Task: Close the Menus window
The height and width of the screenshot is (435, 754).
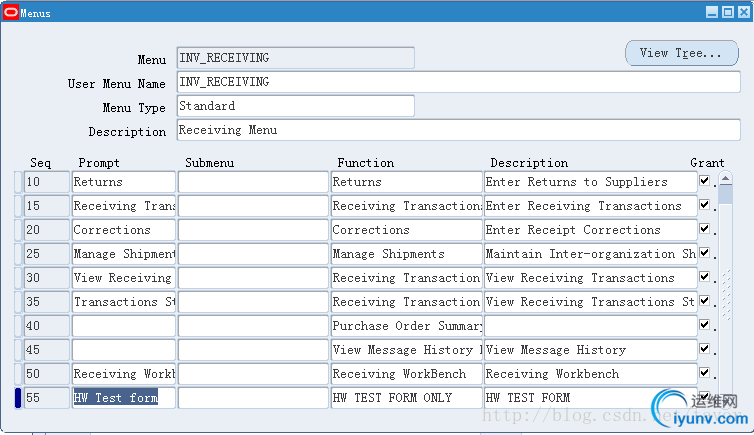Action: (742, 13)
